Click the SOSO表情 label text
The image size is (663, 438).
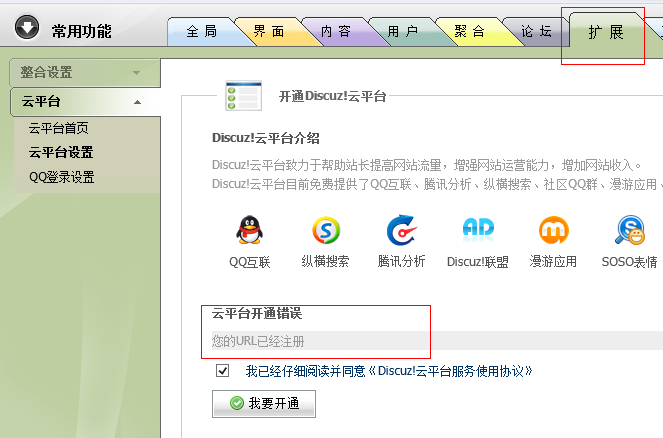click(630, 262)
